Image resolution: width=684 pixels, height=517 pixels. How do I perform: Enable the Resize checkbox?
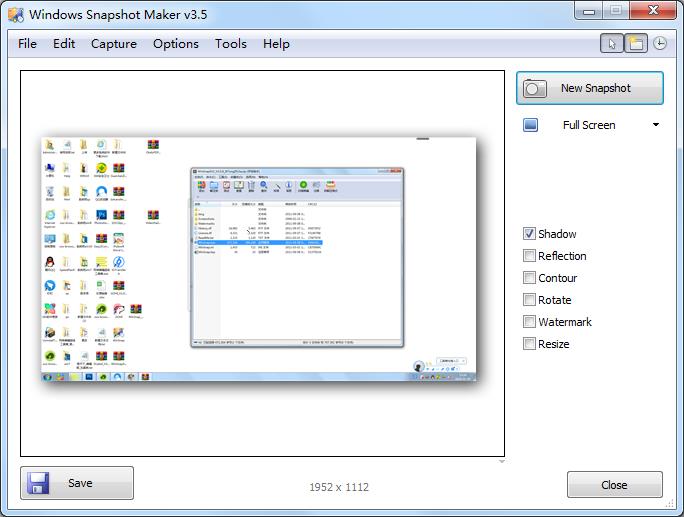point(529,344)
